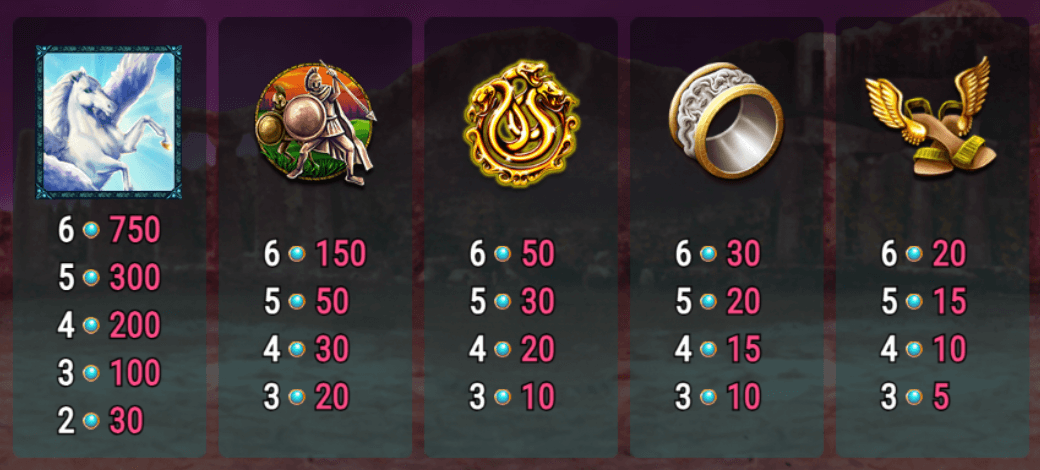Click the blue gem beside the ring 20 payout
The width and height of the screenshot is (1040, 470).
point(708,302)
